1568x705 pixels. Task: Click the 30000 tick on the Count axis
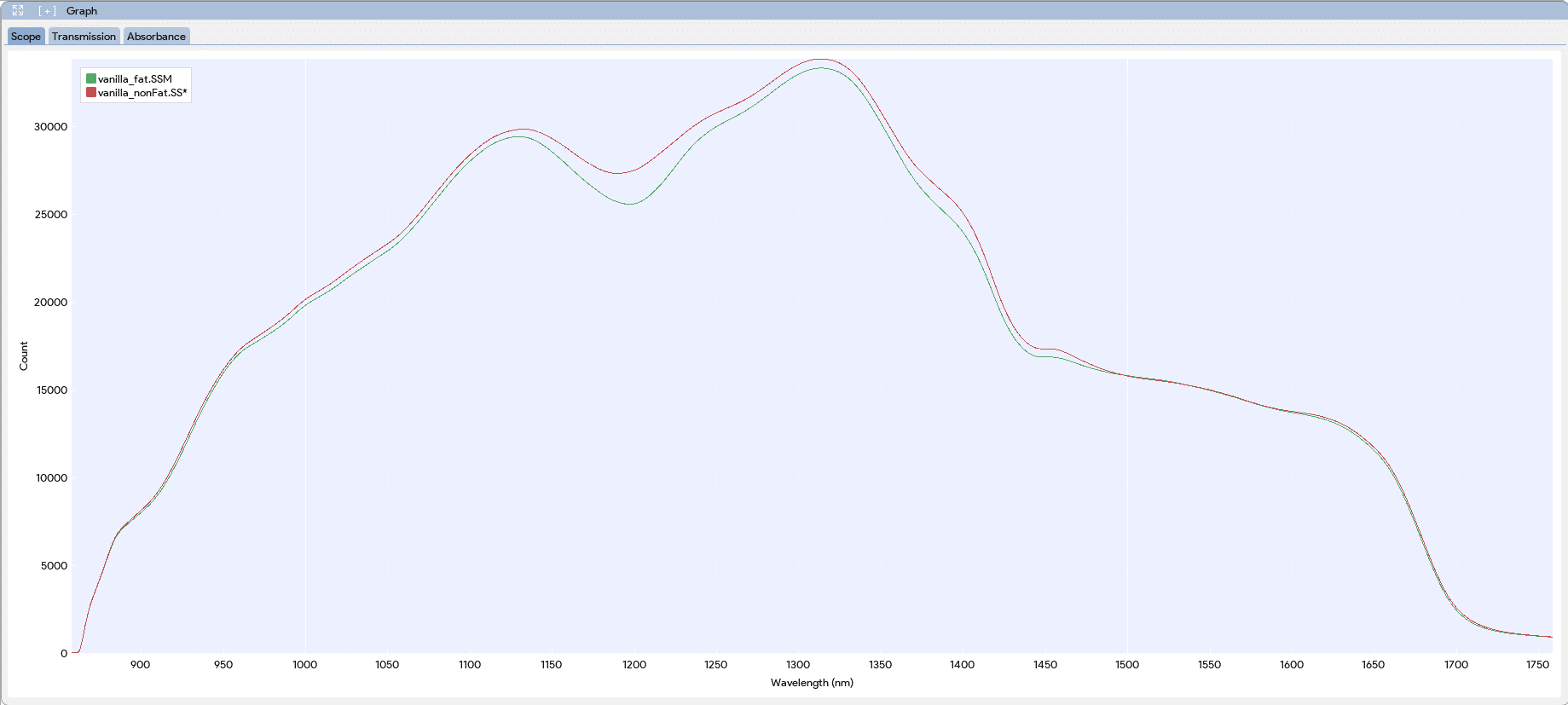[x=50, y=127]
